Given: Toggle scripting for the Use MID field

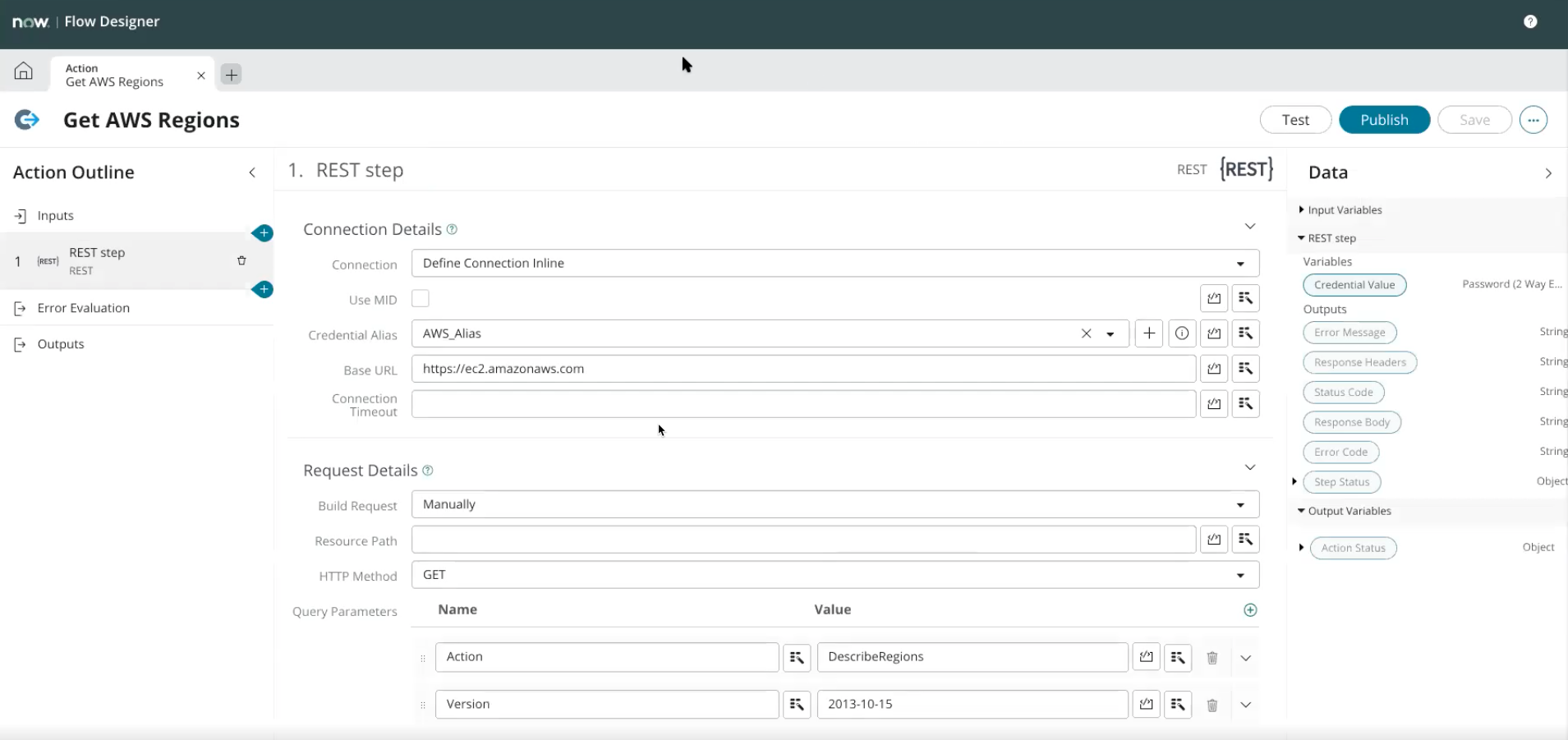Looking at the screenshot, I should (1214, 299).
